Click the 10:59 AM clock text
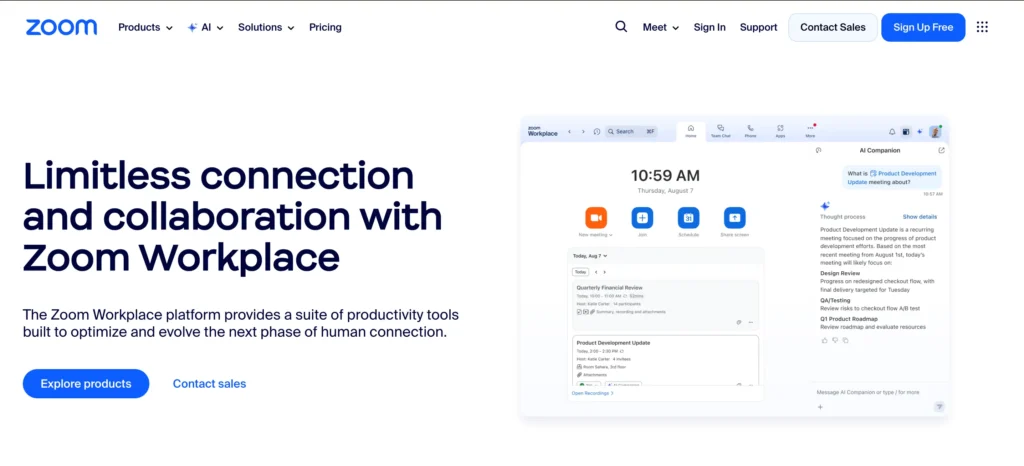 (665, 175)
